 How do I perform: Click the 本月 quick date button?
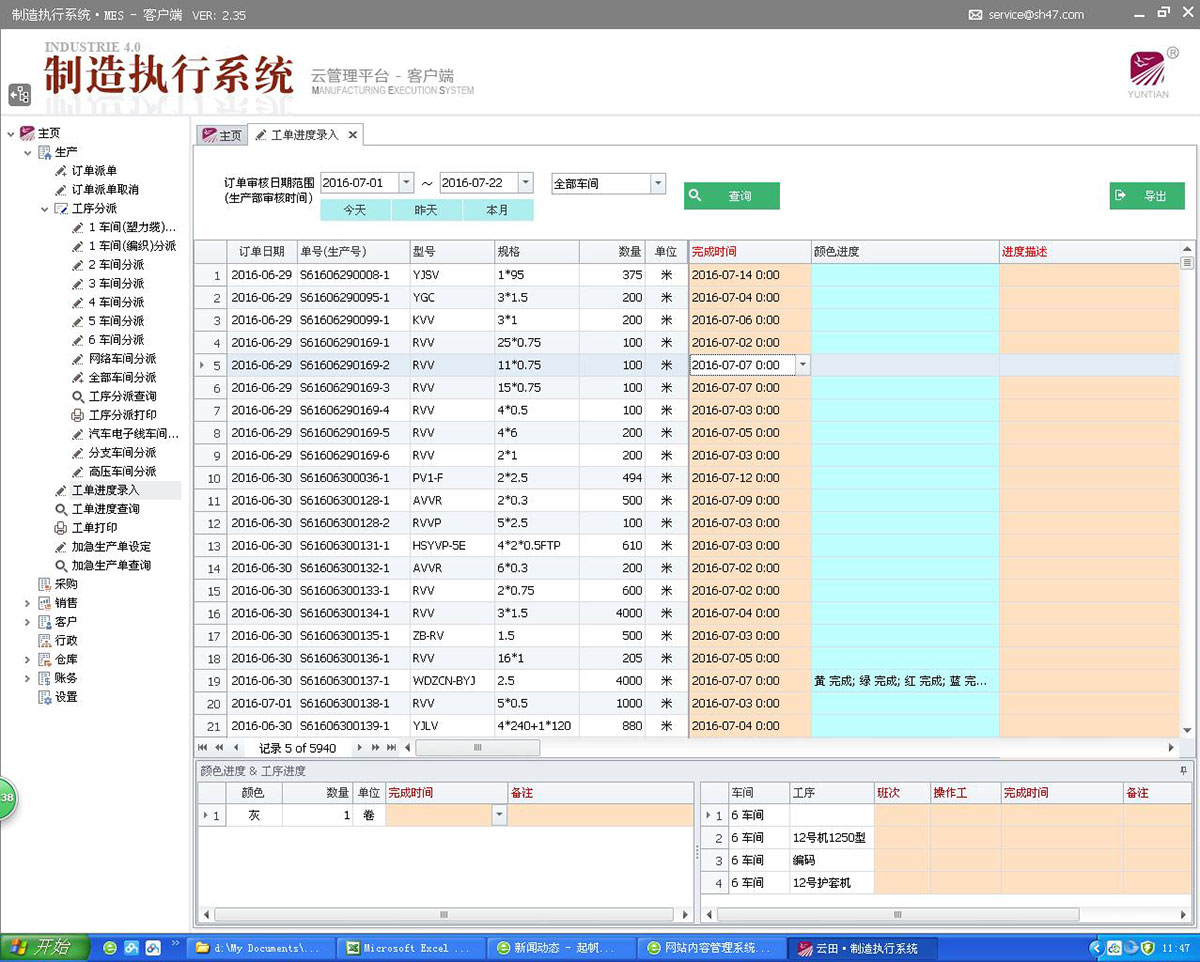497,210
